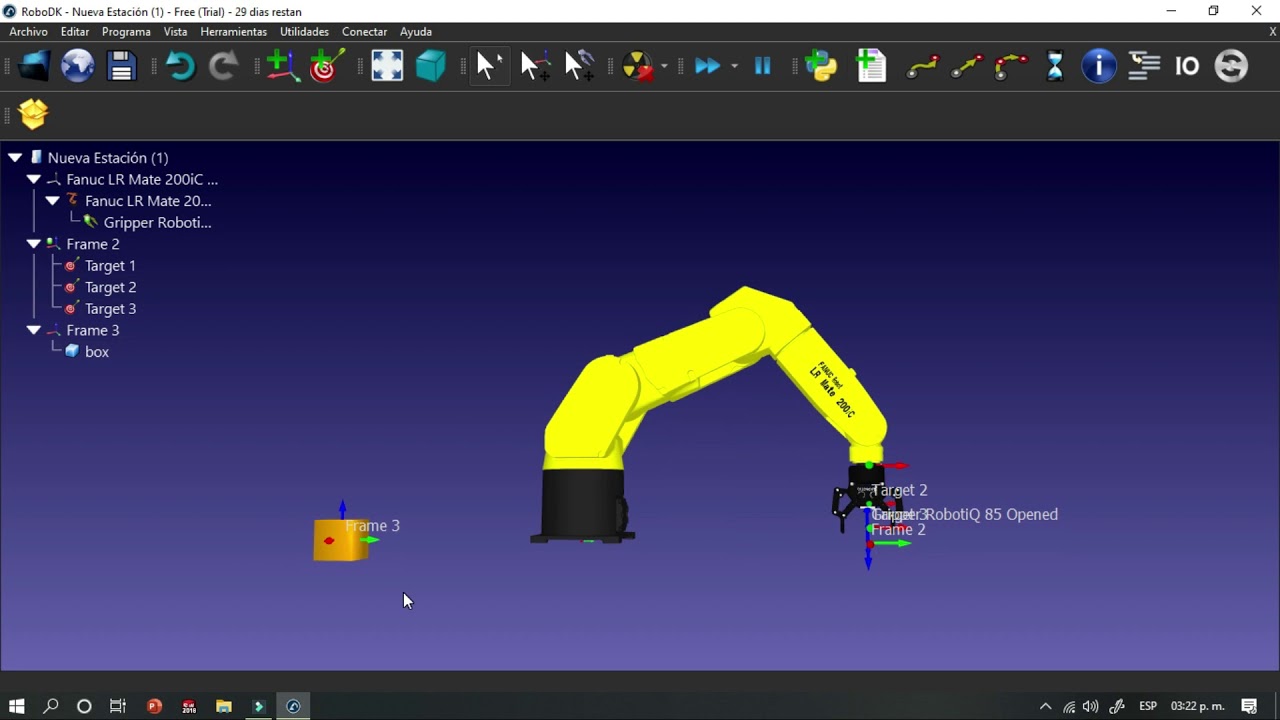1280x720 pixels.
Task: Select Target 3 in the tree
Action: tap(110, 309)
